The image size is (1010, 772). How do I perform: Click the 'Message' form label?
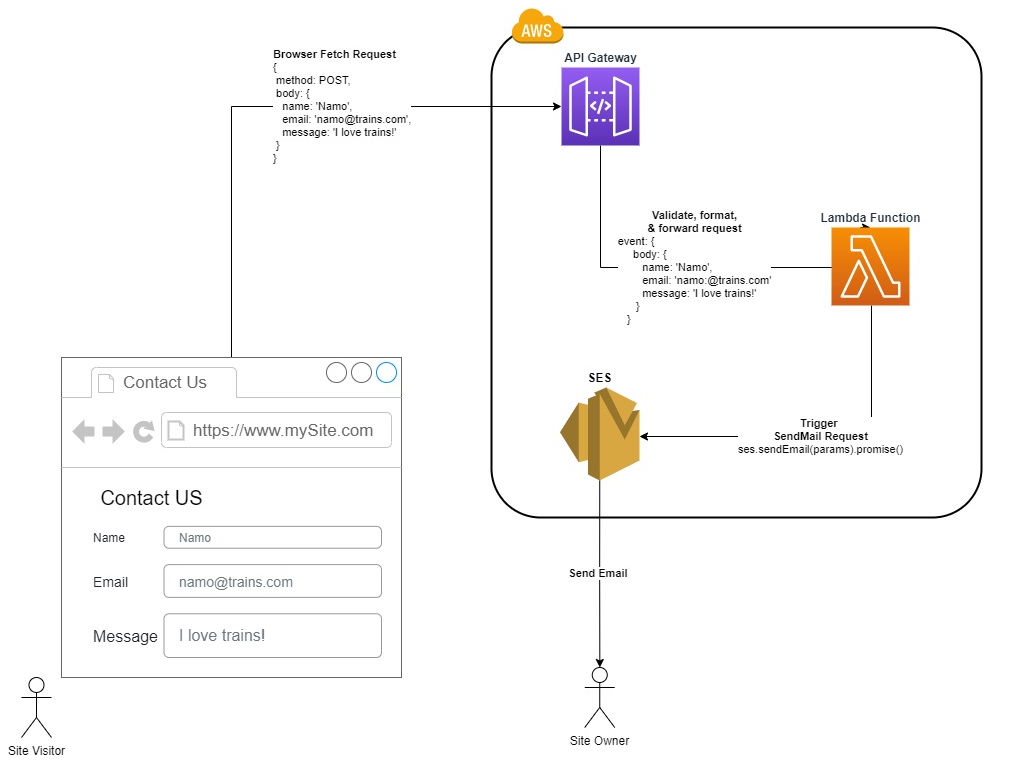tap(125, 636)
